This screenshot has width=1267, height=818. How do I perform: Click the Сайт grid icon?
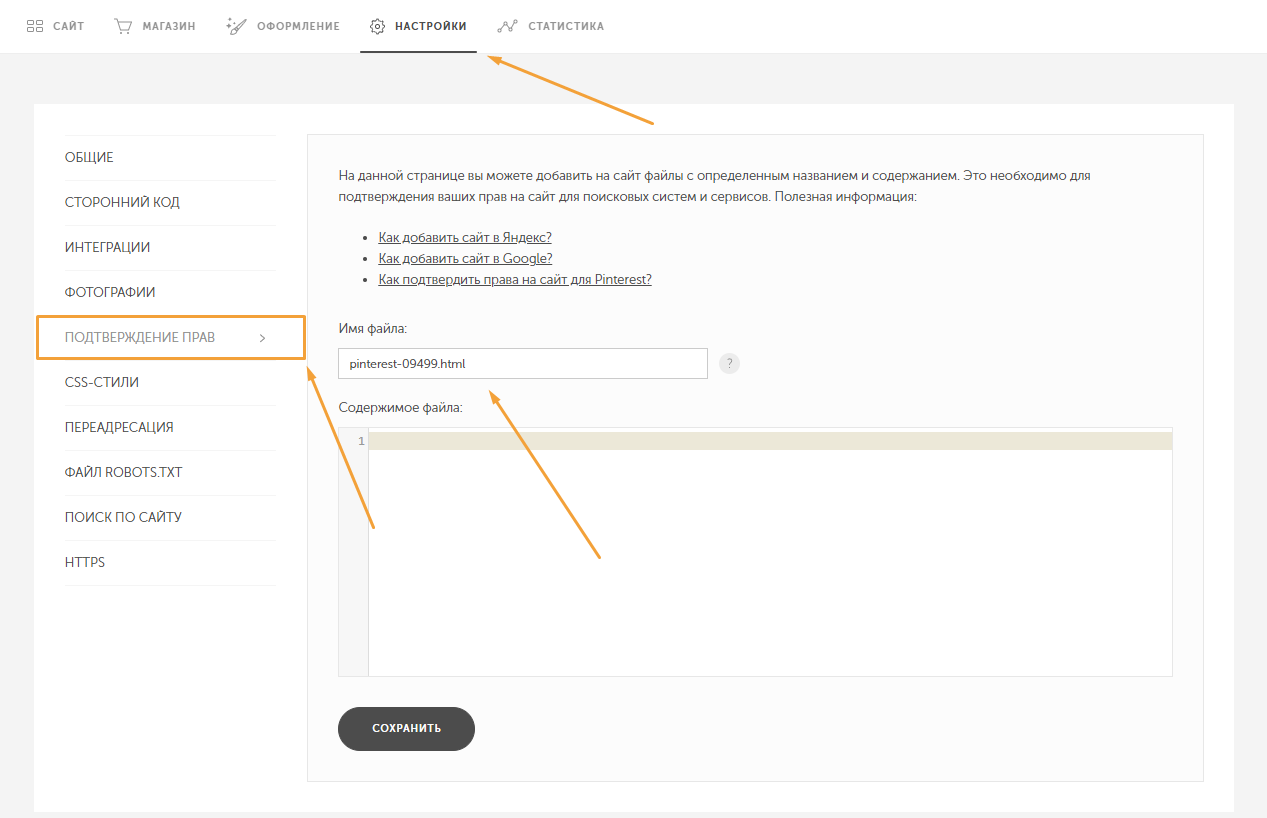(x=35, y=26)
